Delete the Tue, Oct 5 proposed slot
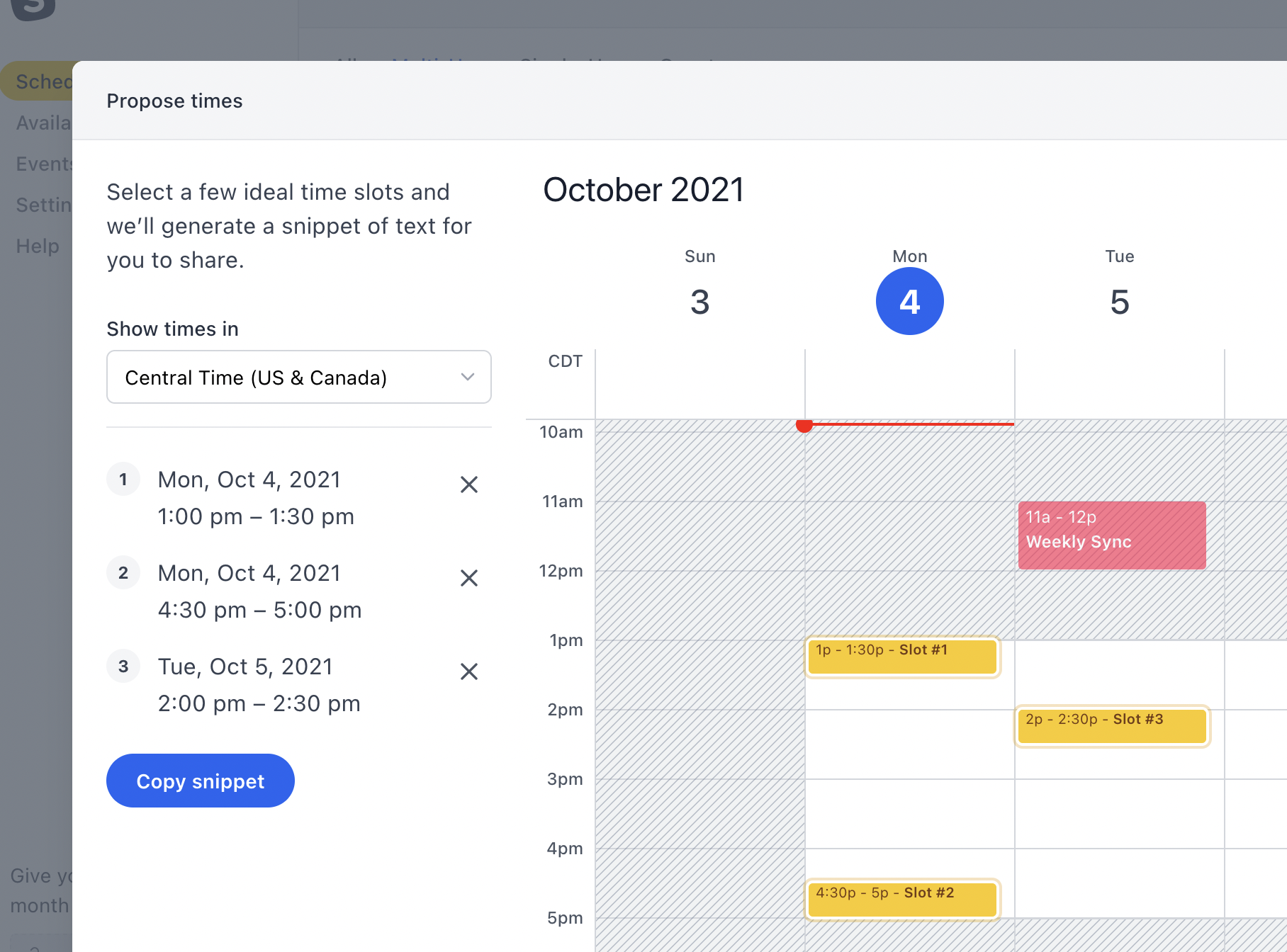 pos(469,671)
